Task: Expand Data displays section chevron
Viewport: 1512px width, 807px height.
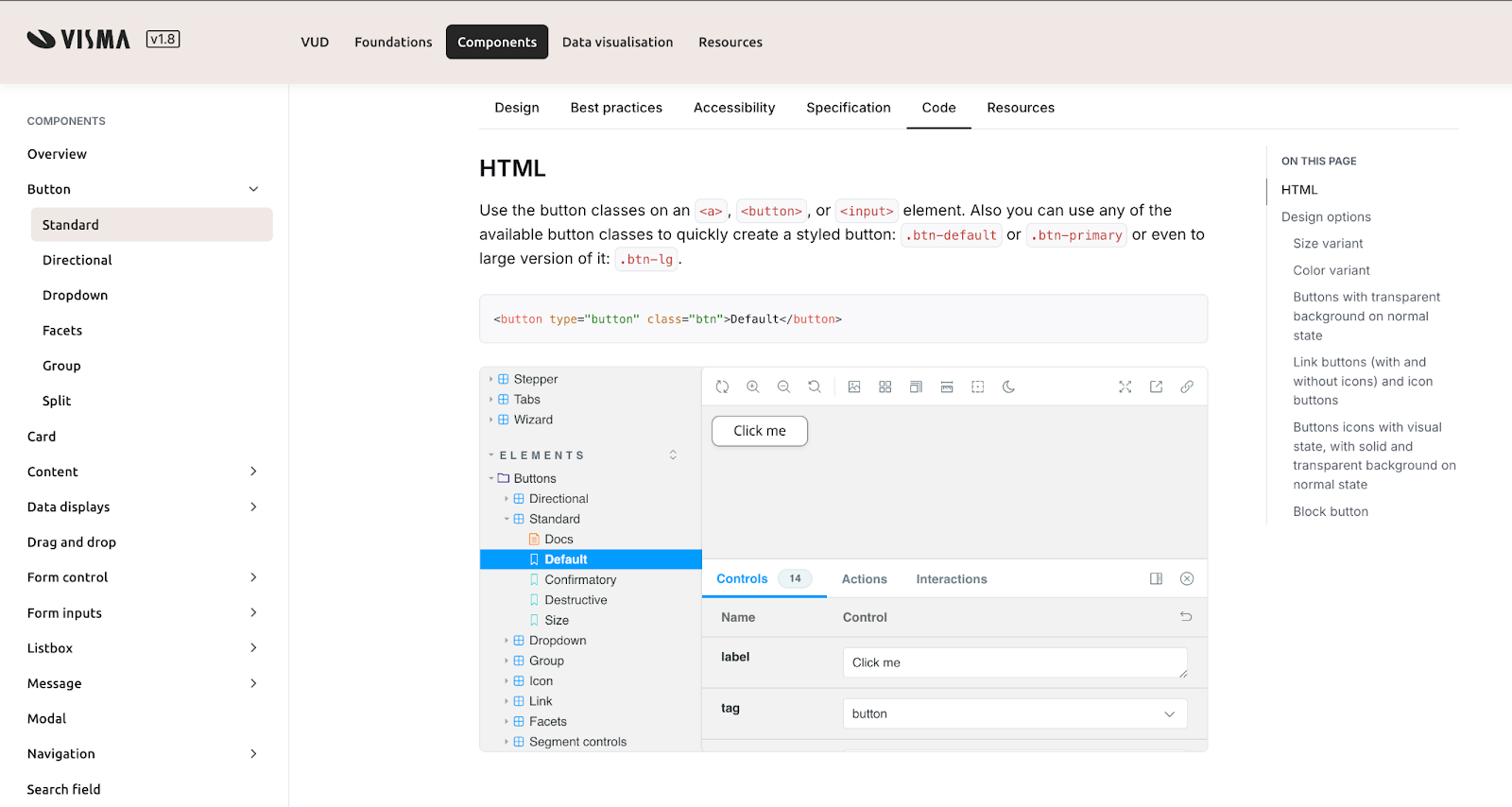Action: click(x=253, y=507)
